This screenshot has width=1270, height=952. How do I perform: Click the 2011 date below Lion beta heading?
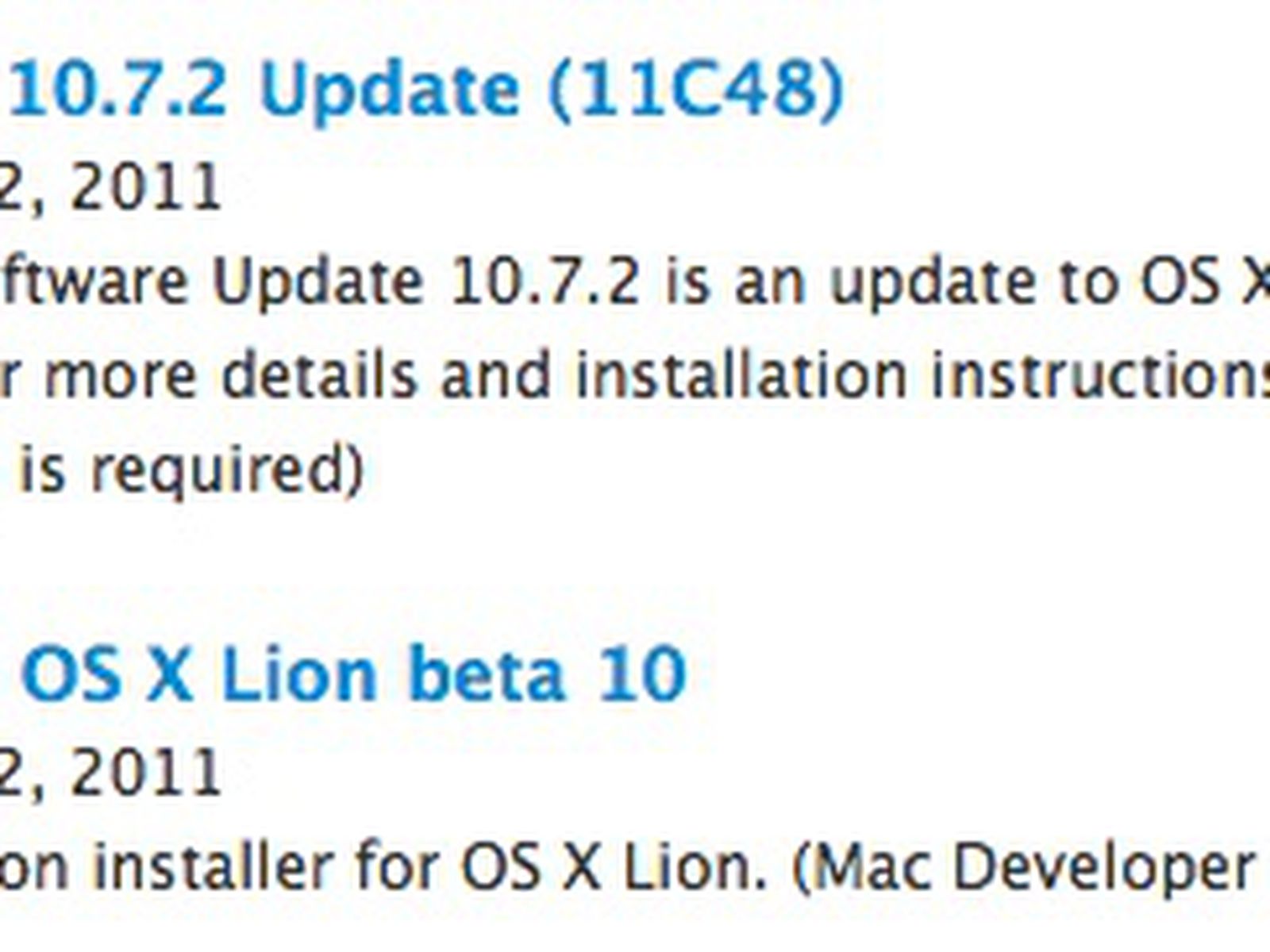[145, 772]
